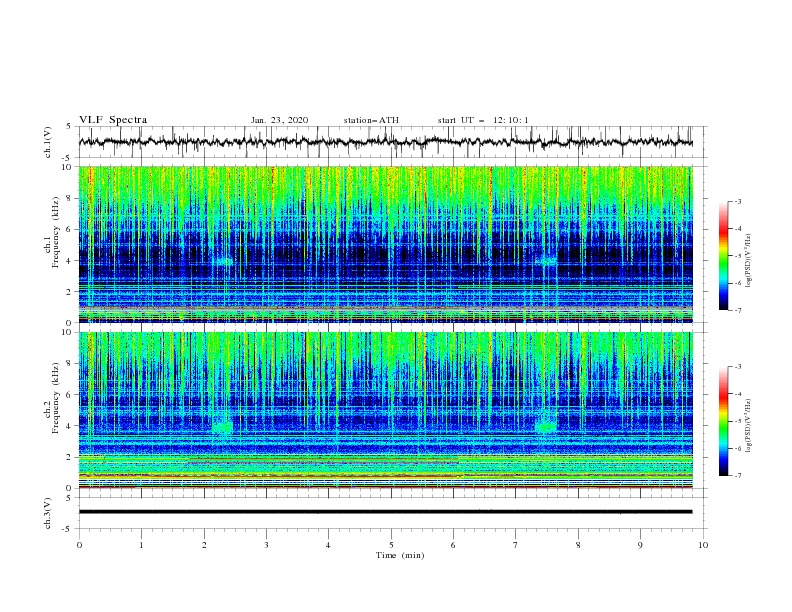This screenshot has width=792, height=612.
Task: Click the ch.1 "Frequency (kHz)" axis label
Action: click(x=56, y=230)
